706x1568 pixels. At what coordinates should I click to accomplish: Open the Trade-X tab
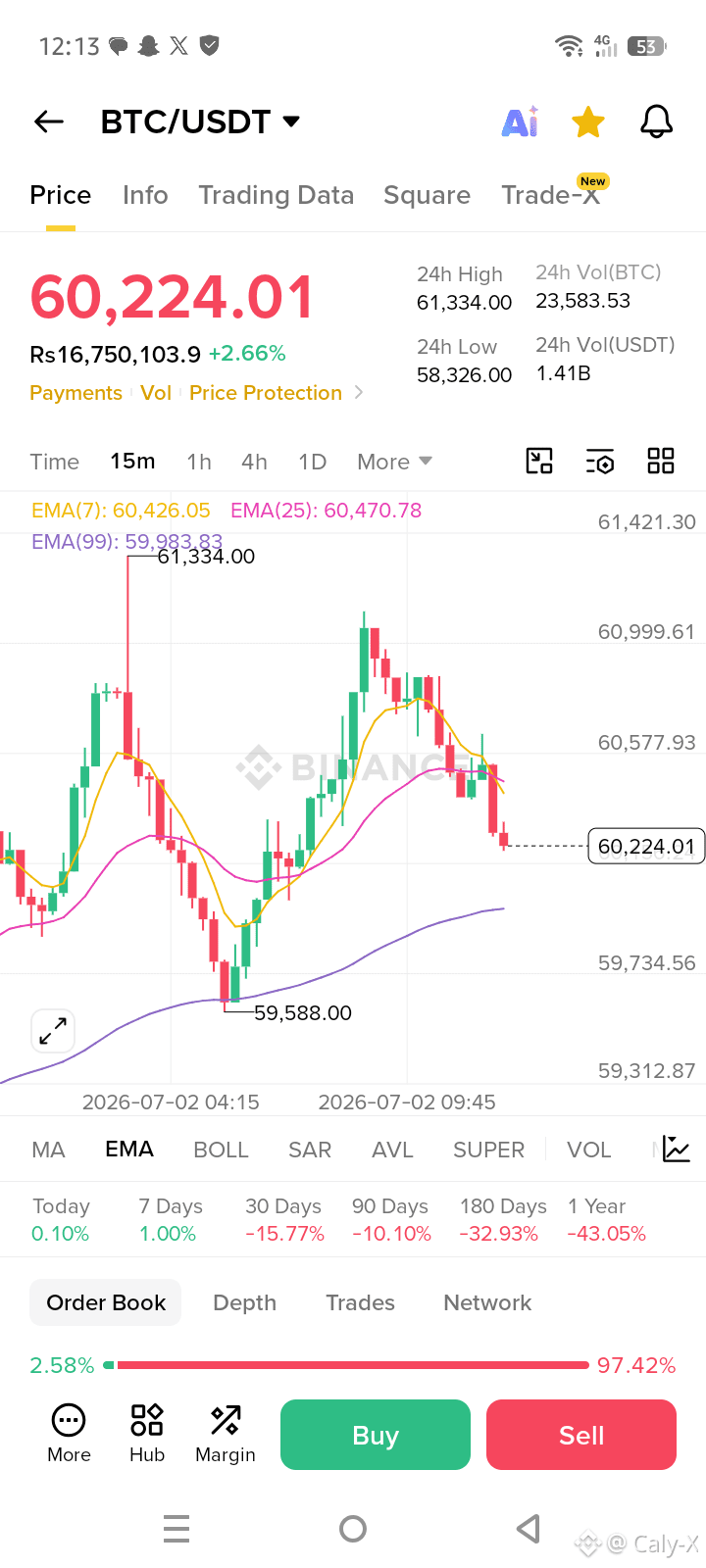(x=551, y=195)
